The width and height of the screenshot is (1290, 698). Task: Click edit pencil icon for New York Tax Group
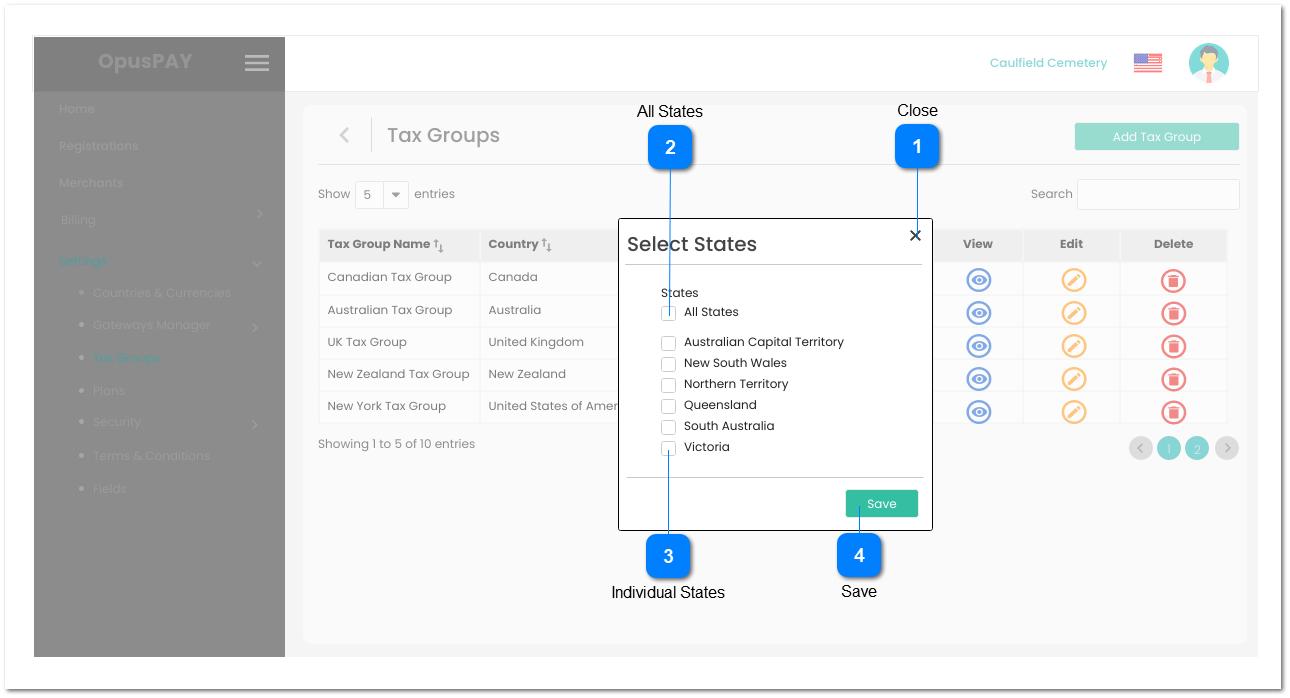(1073, 412)
